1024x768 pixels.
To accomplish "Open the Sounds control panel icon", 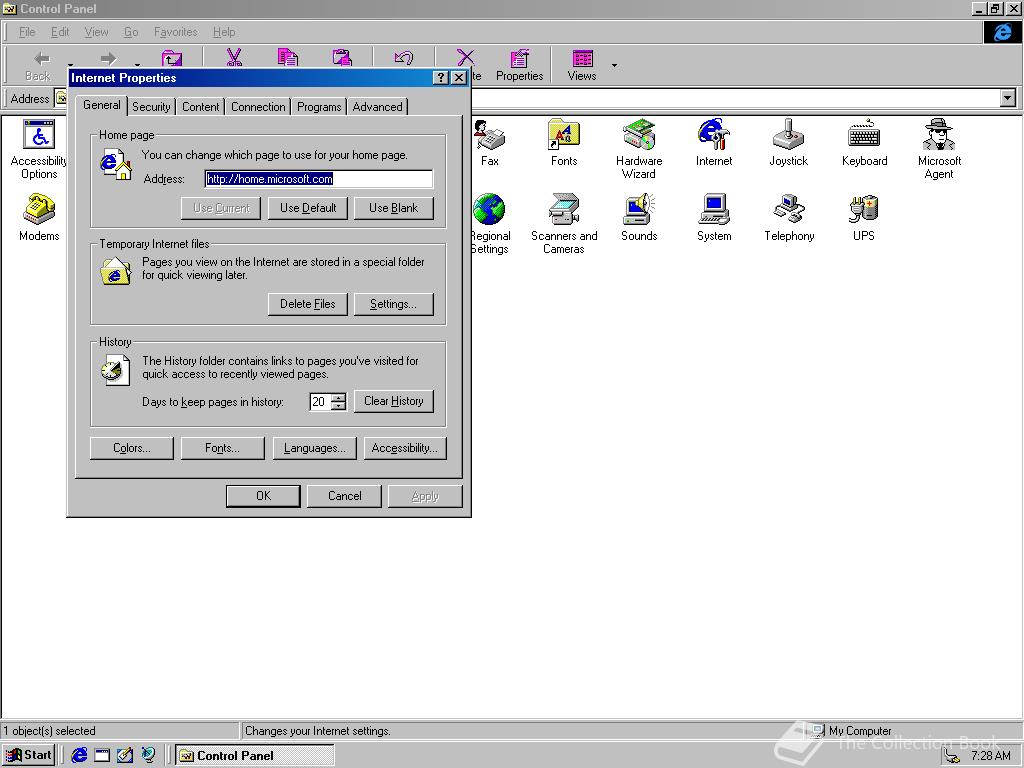I will [639, 218].
